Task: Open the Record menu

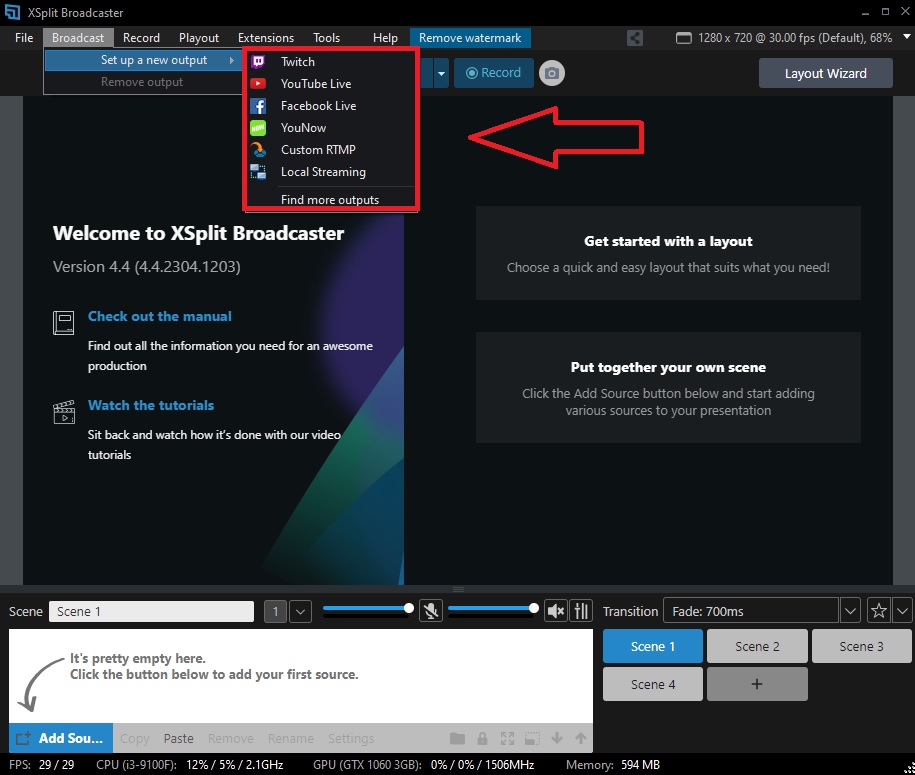Action: 141,38
